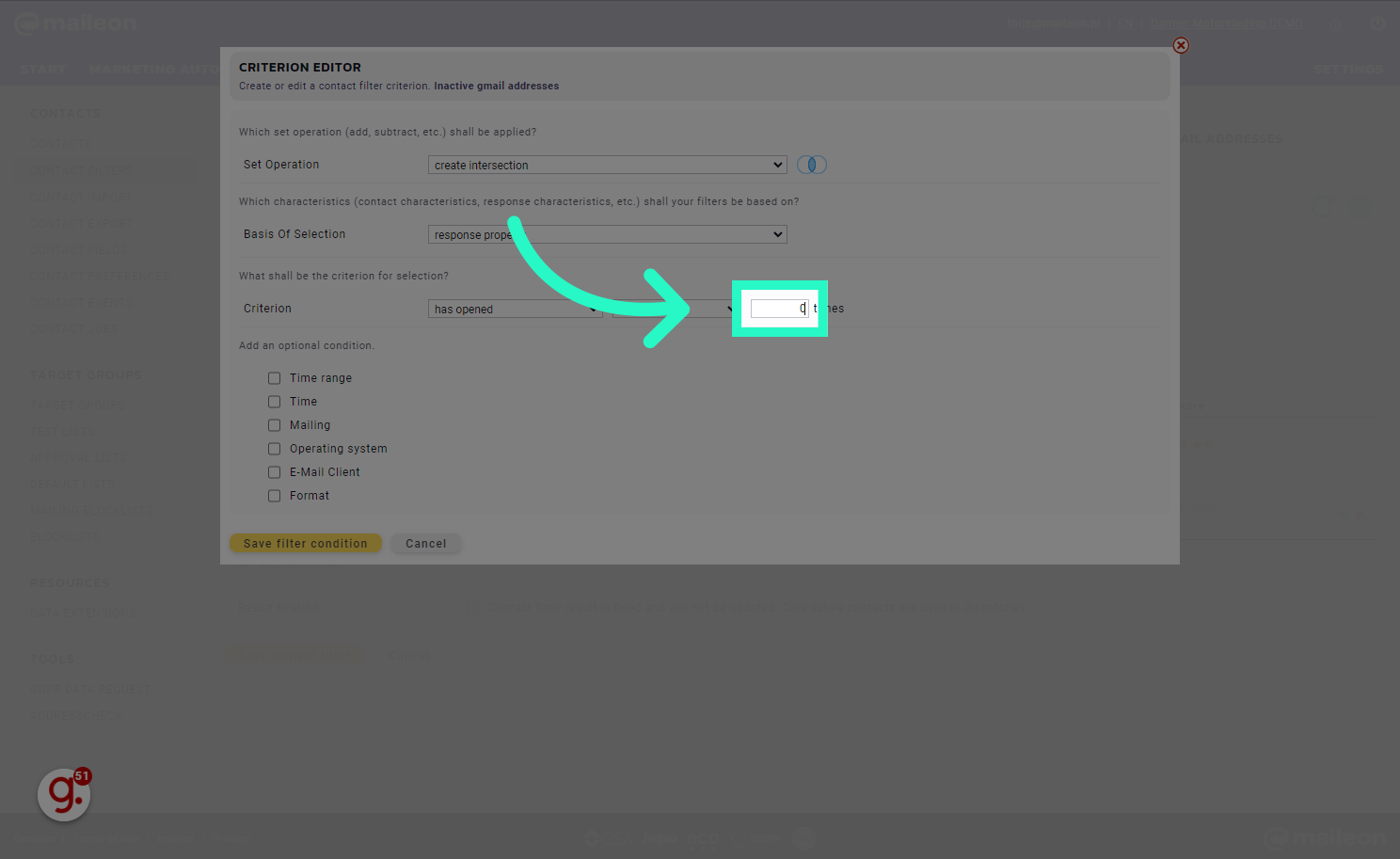Open the Set Operation dropdown
This screenshot has height=859, width=1400.
point(608,165)
